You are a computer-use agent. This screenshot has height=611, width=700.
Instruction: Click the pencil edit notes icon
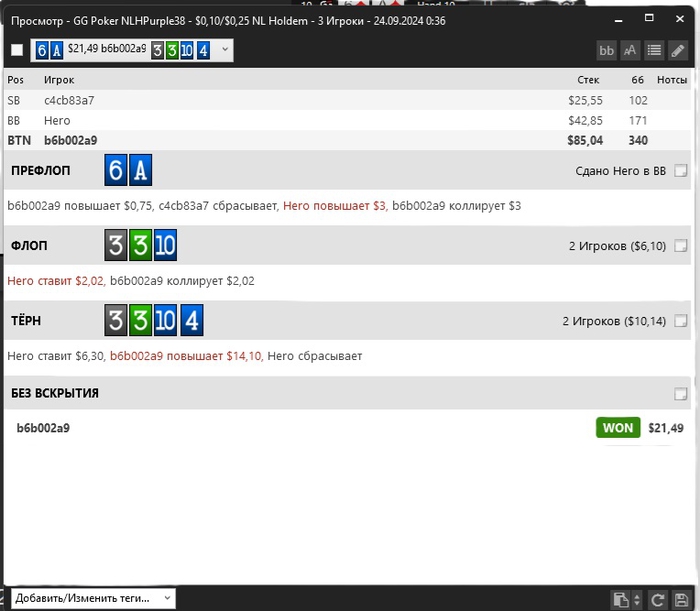(678, 50)
